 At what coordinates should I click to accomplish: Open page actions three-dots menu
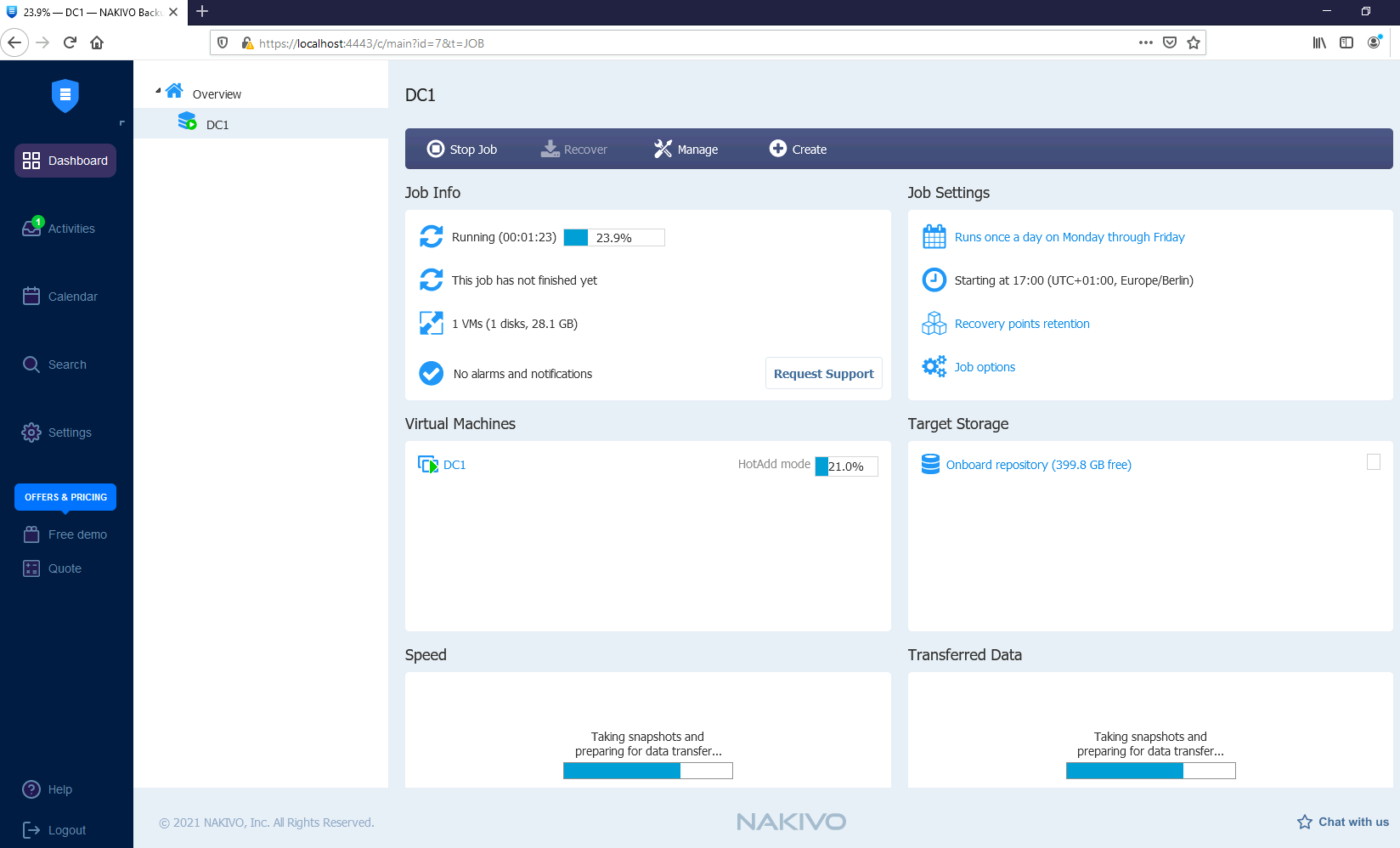pyautogui.click(x=1146, y=42)
